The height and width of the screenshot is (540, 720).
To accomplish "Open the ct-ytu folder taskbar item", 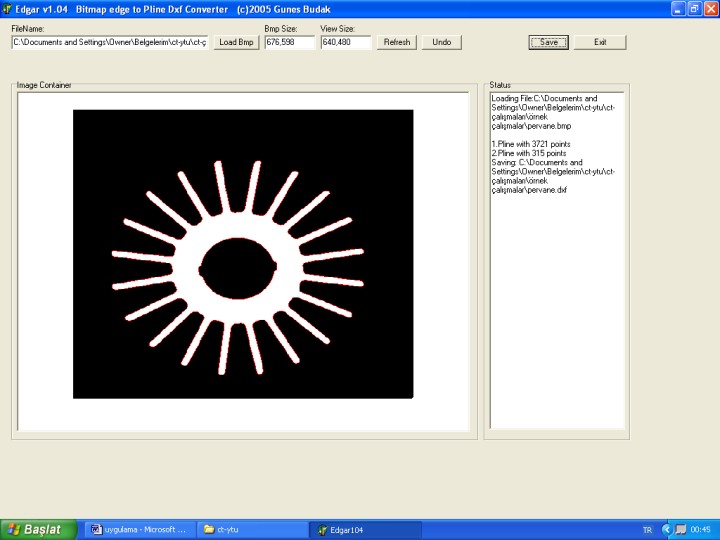I will pyautogui.click(x=251, y=529).
